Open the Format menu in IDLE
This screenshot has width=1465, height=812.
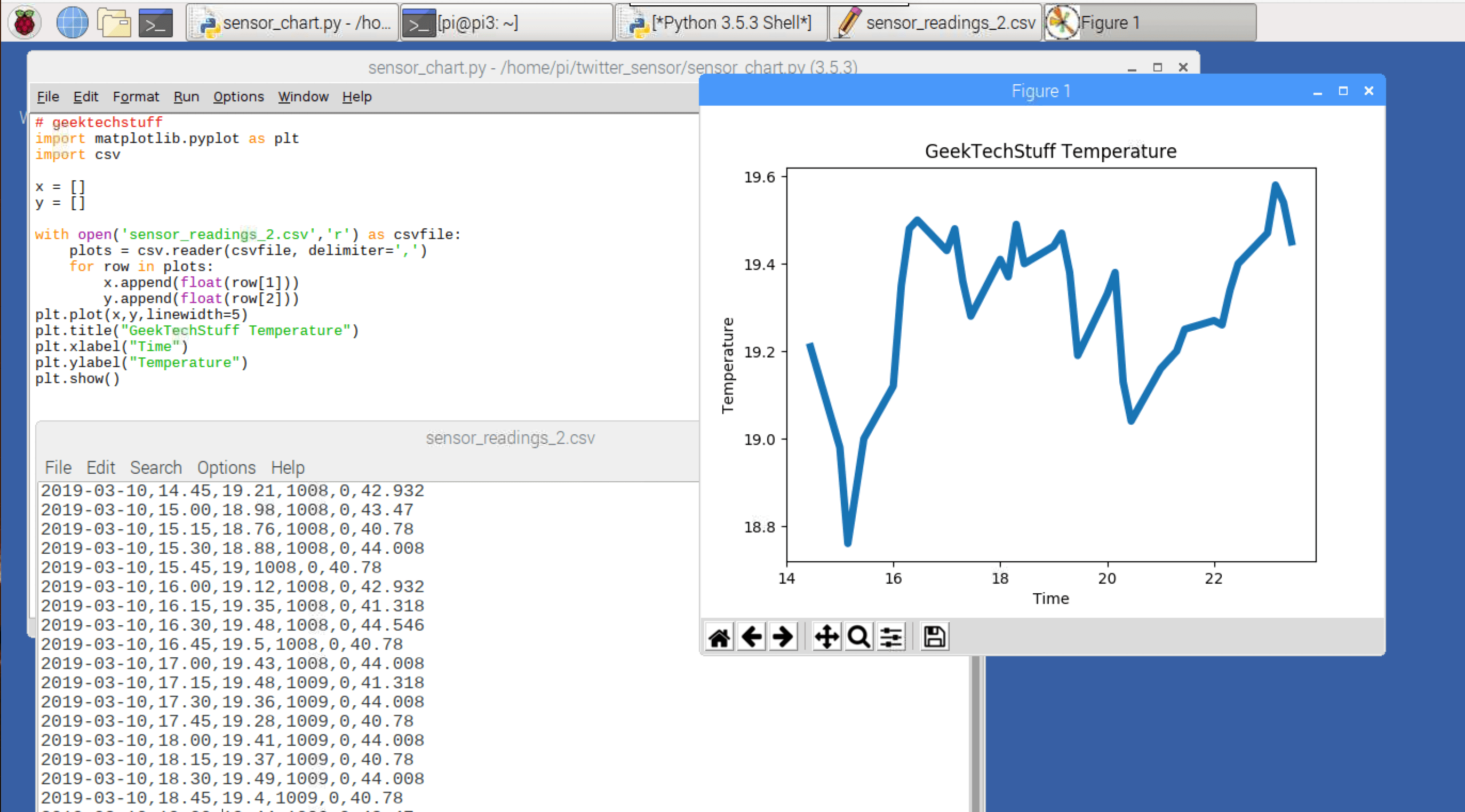click(x=136, y=97)
